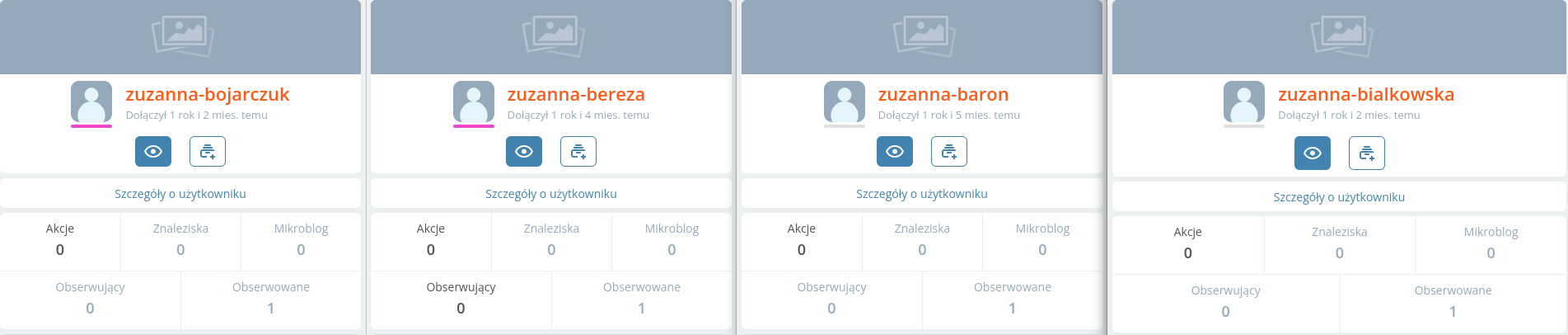Viewport: 1568px width, 335px height.
Task: Click add-to-list icon on zuzanna-bialkowska's card
Action: tap(1367, 153)
